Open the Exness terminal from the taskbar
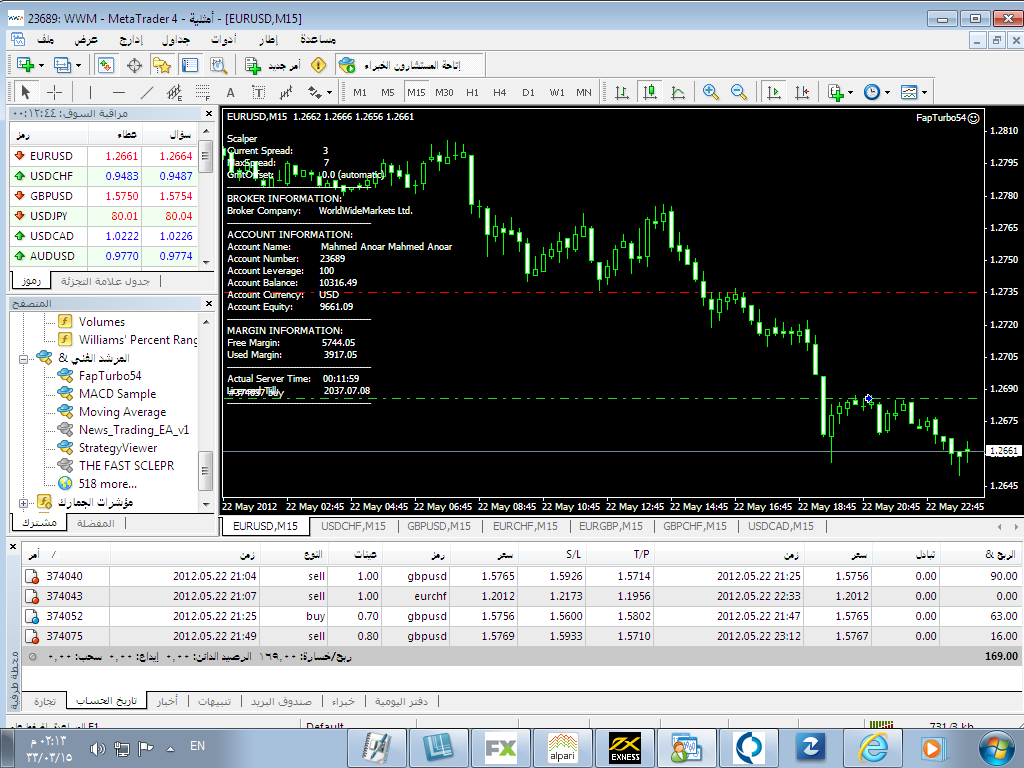This screenshot has width=1024, height=768. pos(625,748)
